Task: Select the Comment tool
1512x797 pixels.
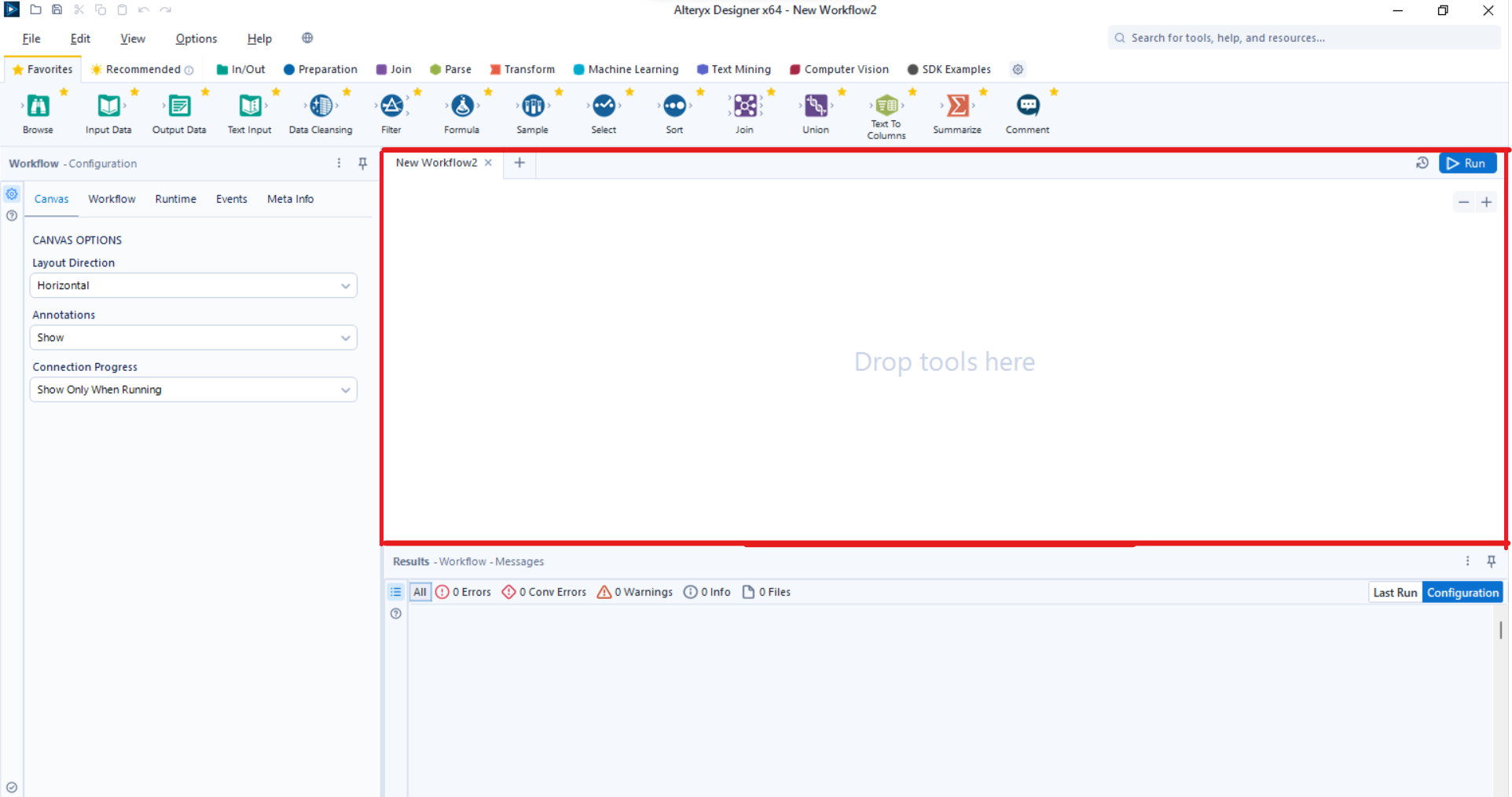Action: pos(1028,105)
